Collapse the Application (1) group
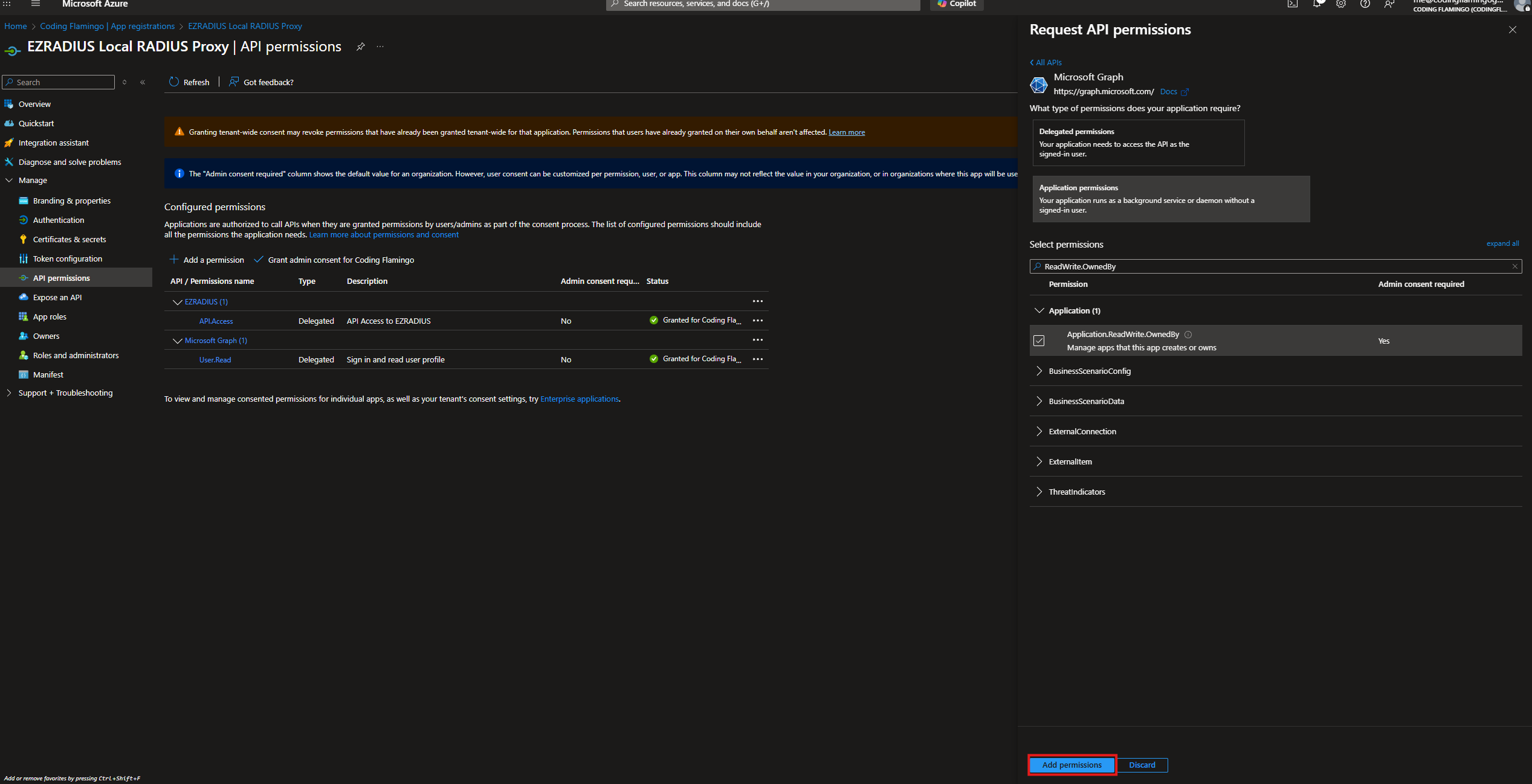Screen dimensions: 1532x784 pos(1039,310)
